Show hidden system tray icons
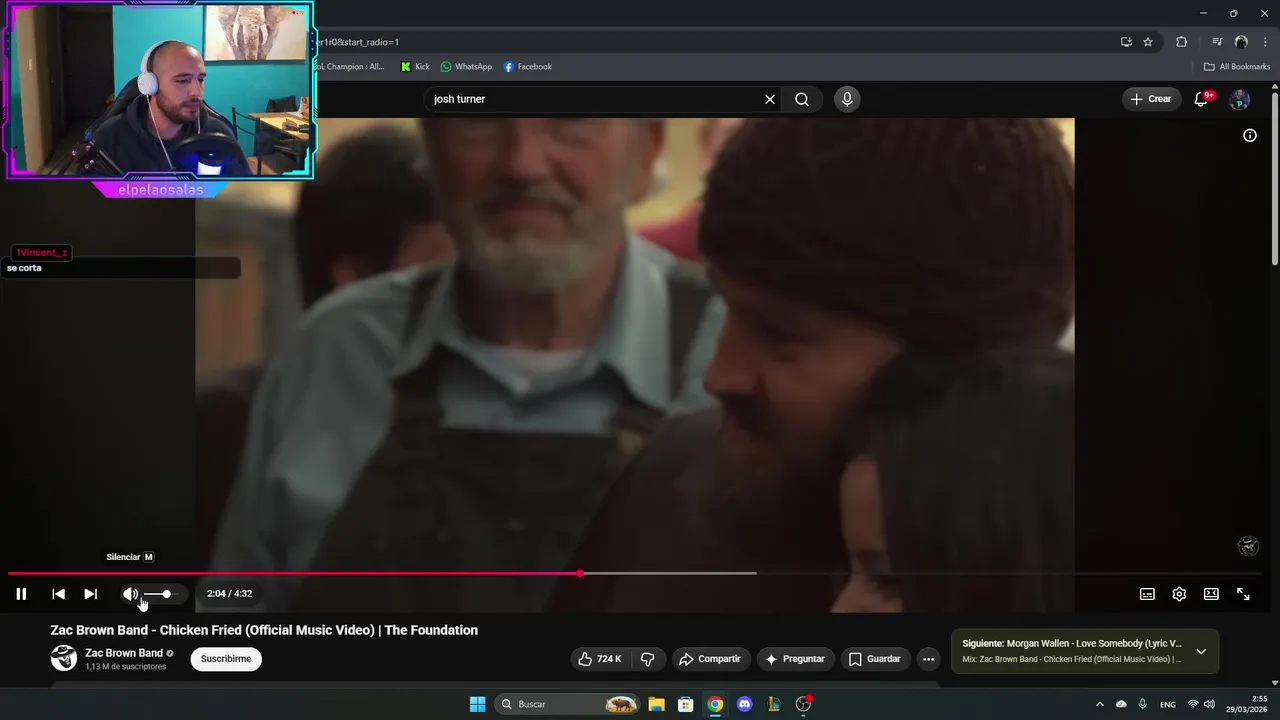The image size is (1280, 720). coord(1100,704)
